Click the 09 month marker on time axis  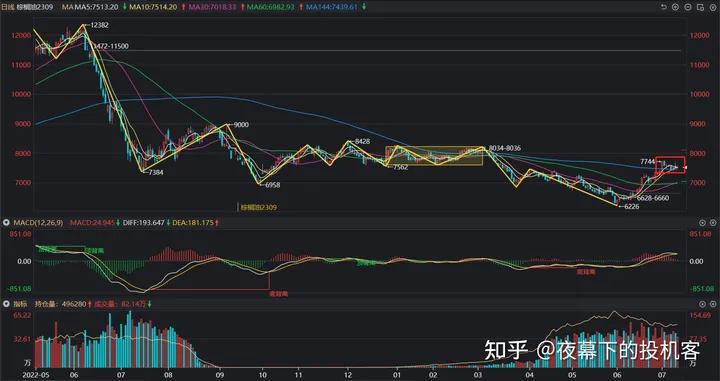(x=219, y=375)
